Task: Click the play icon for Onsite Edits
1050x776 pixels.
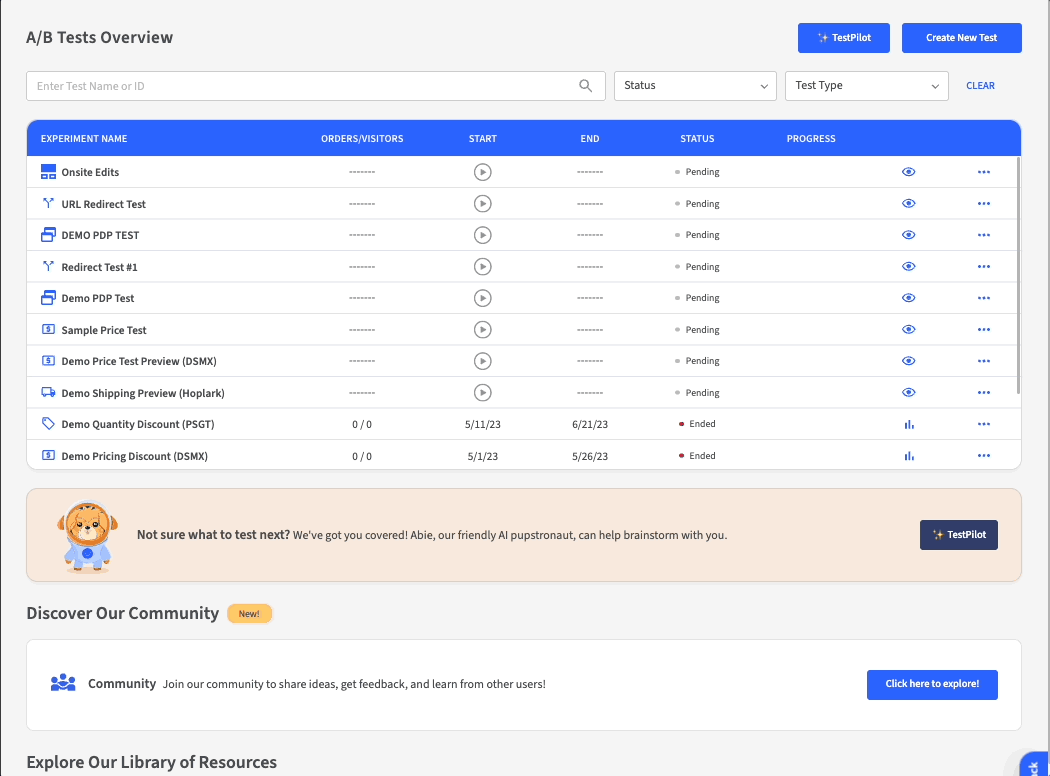Action: [482, 172]
